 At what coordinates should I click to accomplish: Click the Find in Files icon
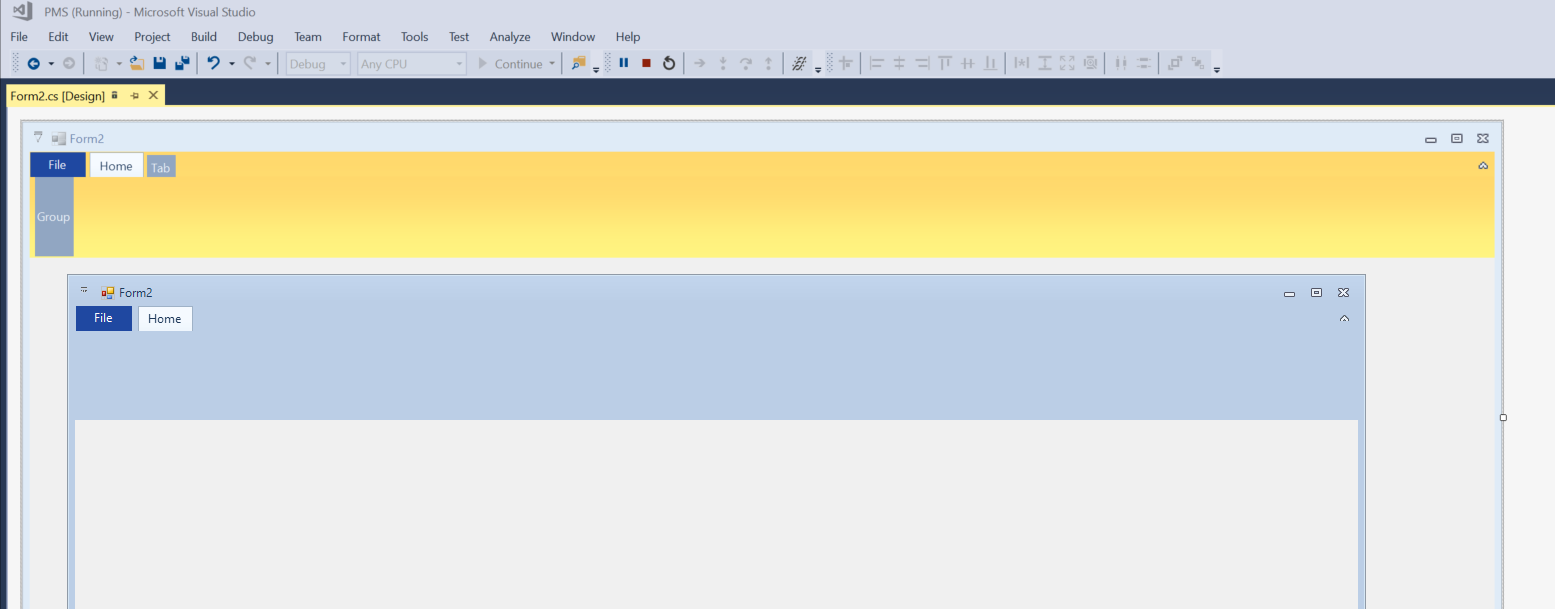point(578,63)
